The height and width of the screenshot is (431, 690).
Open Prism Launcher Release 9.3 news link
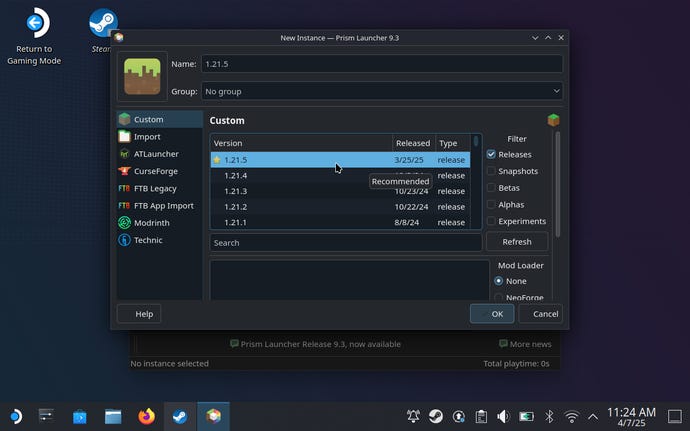(x=316, y=344)
